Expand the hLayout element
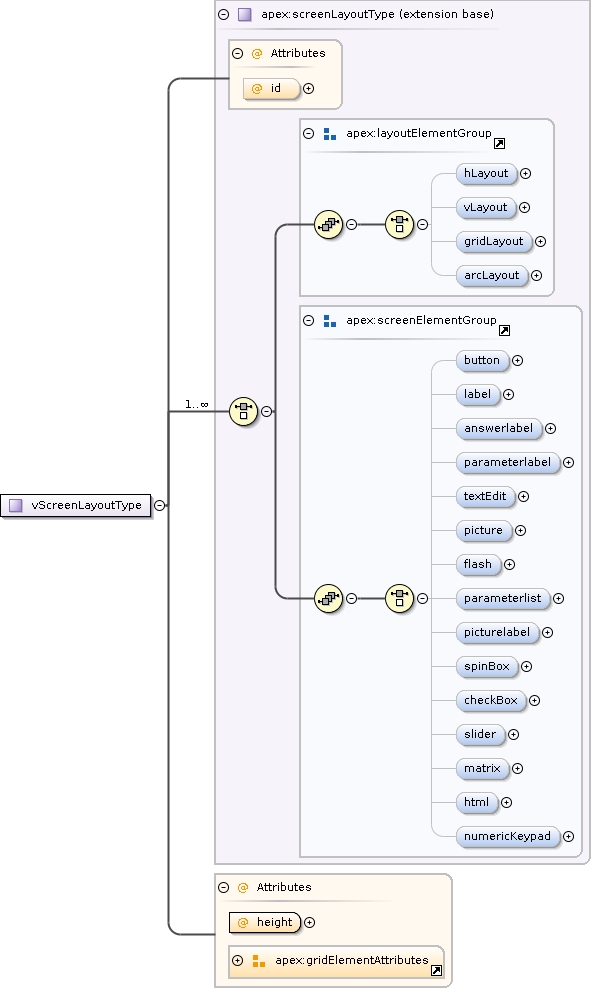This screenshot has width=592, height=989. pos(525,173)
